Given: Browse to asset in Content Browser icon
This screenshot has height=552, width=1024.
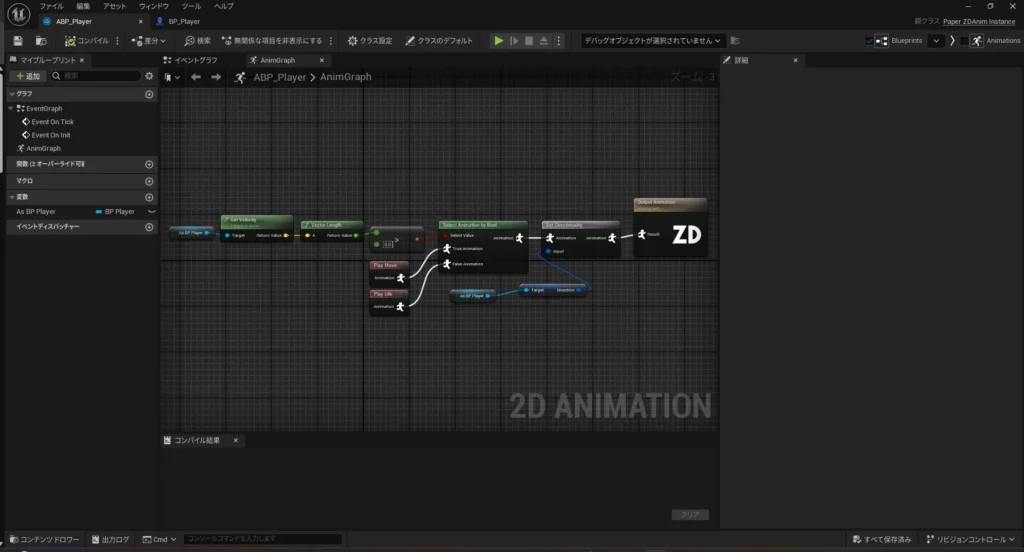Looking at the screenshot, I should tap(40, 41).
